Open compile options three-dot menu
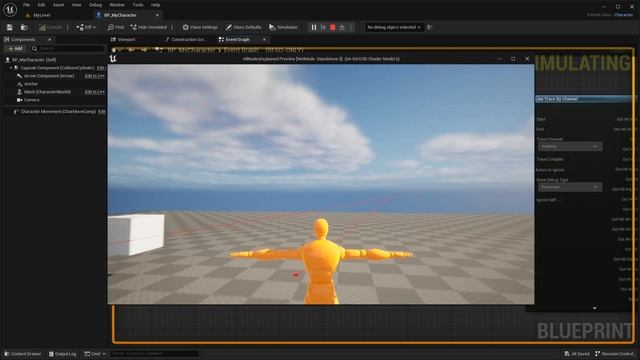The image size is (640, 360). point(68,27)
